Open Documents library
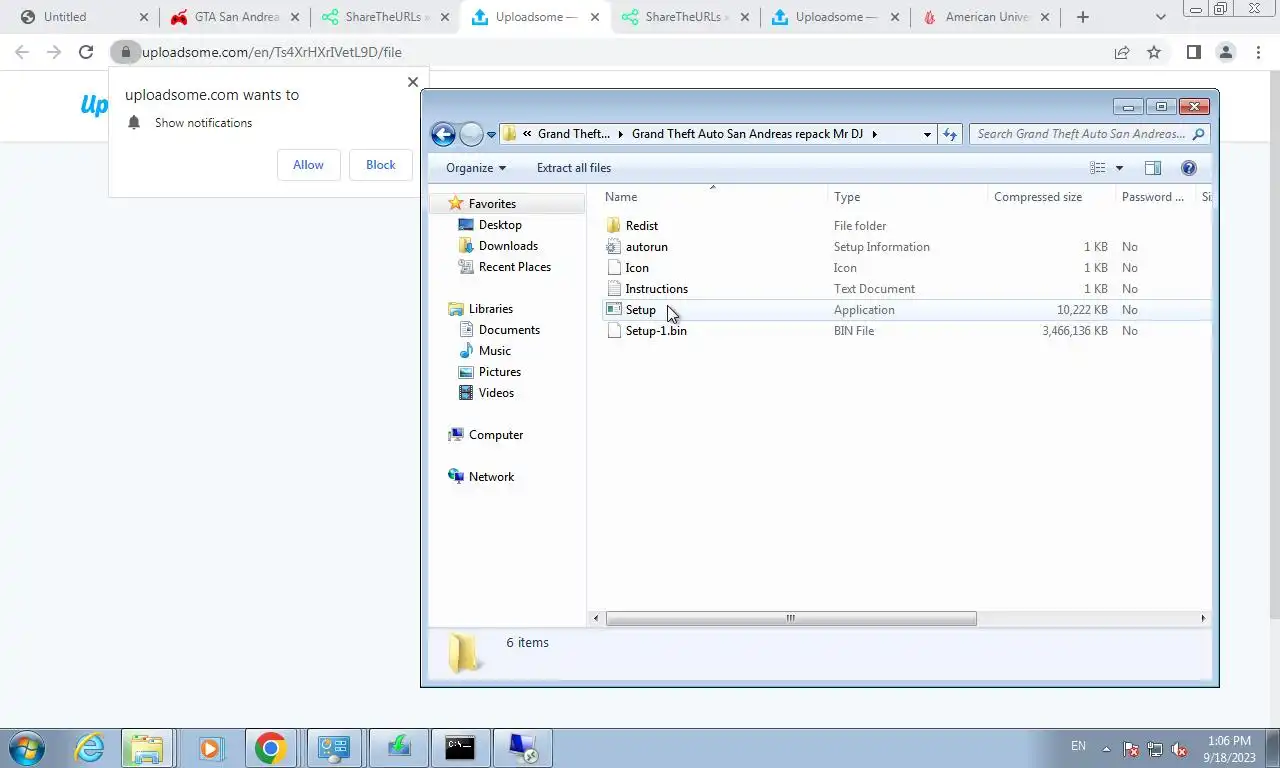Screen dimensions: 1280x768 point(509,330)
